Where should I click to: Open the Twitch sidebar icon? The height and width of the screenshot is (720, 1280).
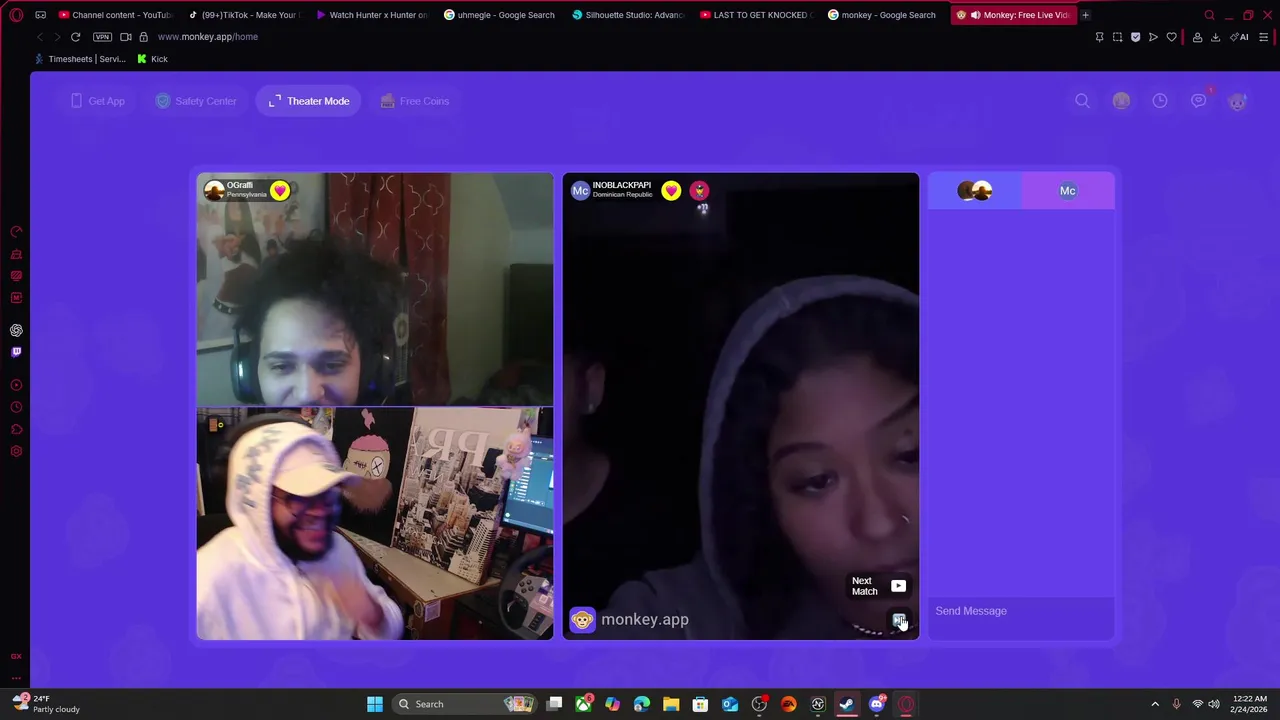(x=16, y=352)
